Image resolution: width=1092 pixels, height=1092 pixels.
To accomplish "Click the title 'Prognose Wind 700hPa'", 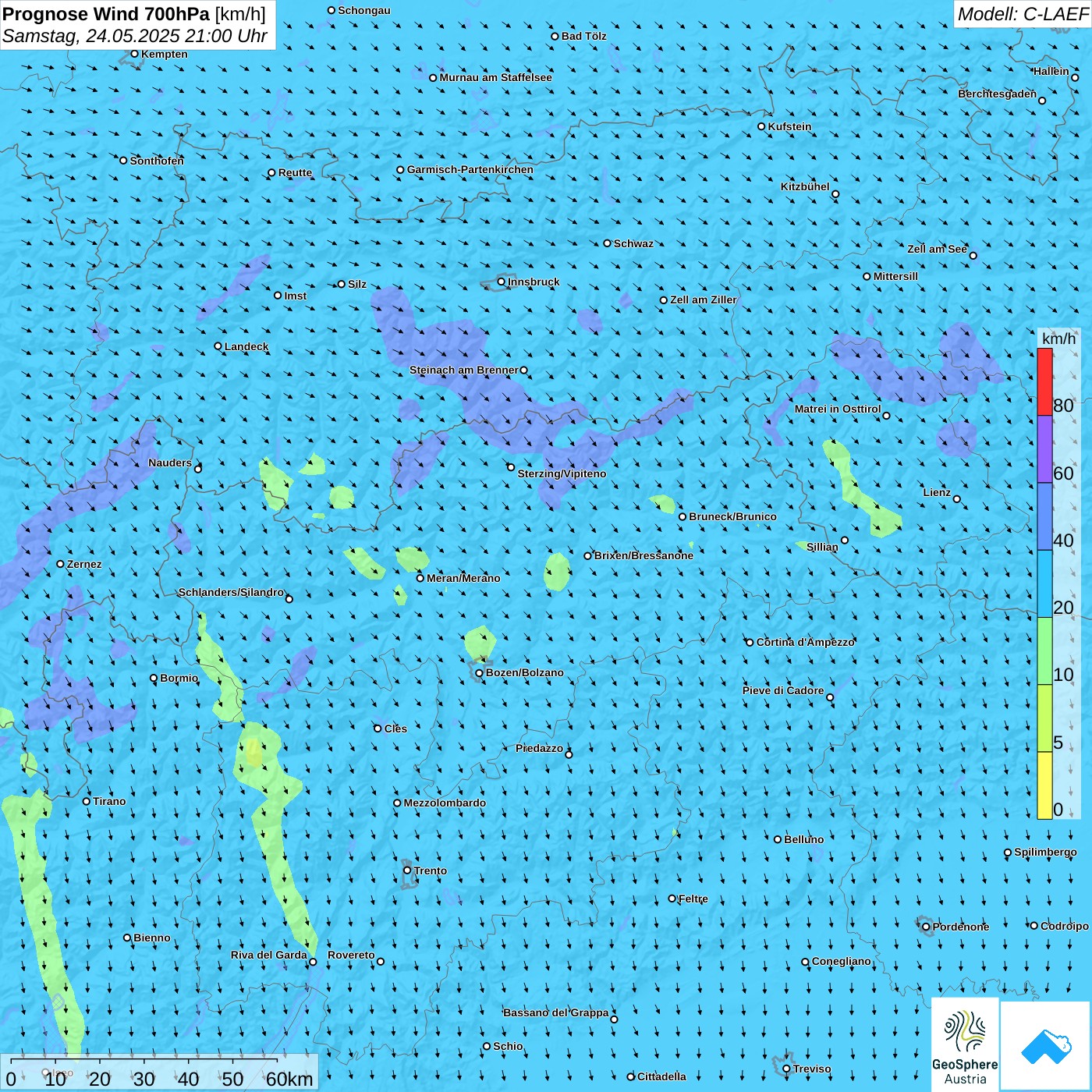I will pyautogui.click(x=106, y=14).
